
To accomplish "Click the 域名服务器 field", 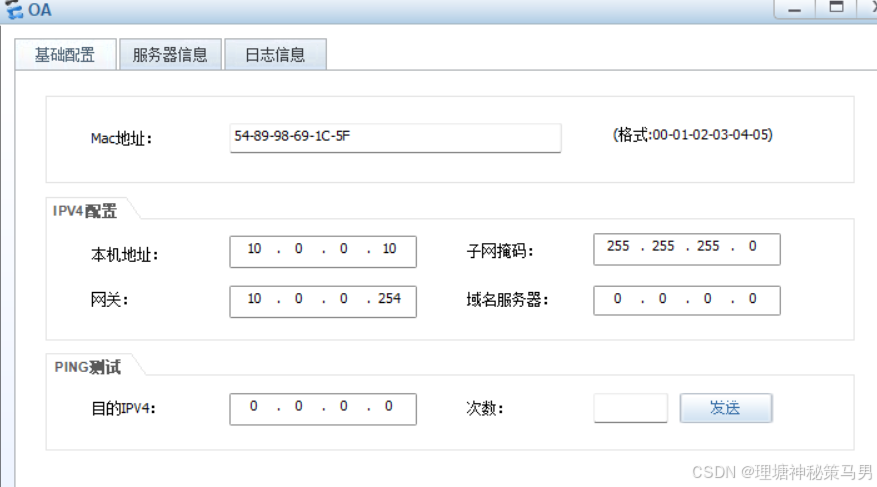I will (x=687, y=300).
